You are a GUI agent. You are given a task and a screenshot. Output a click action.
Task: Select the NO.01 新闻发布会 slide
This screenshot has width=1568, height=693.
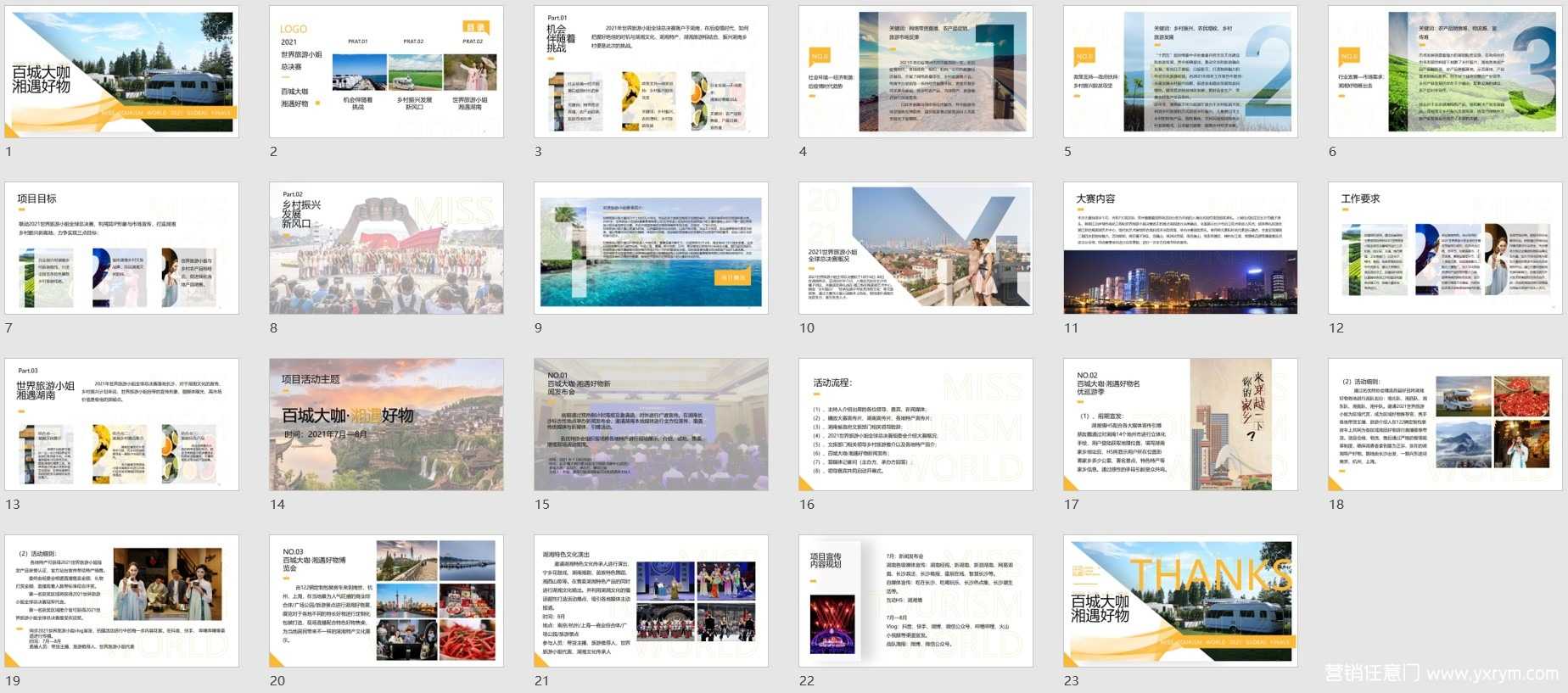pos(651,424)
